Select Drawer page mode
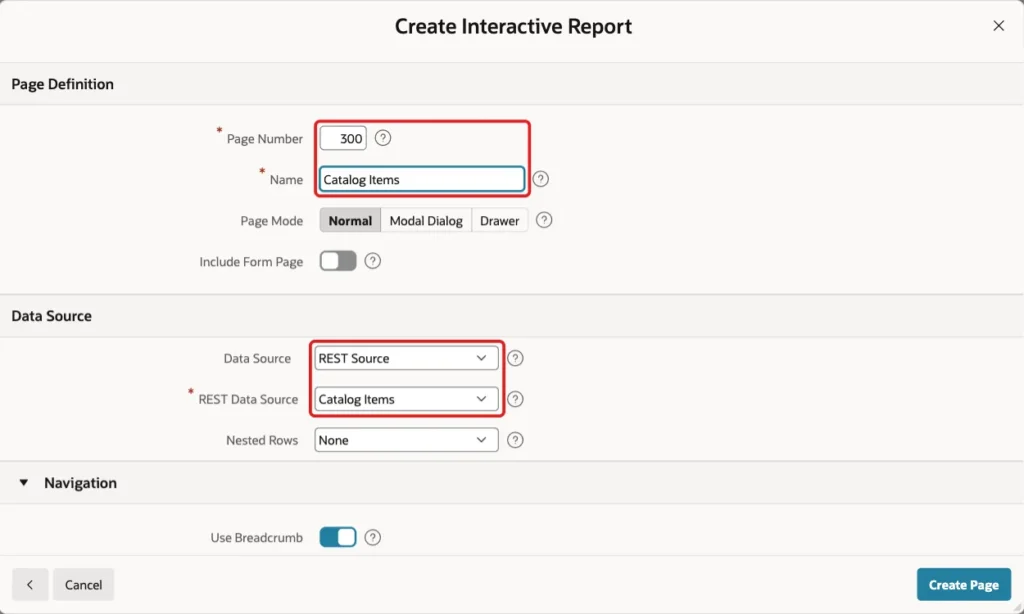The image size is (1024, 614). click(x=500, y=221)
